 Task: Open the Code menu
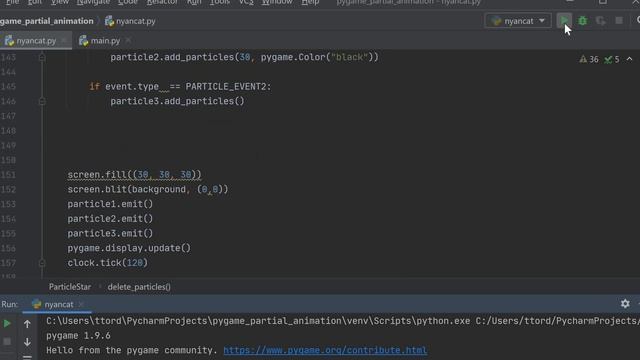point(128,2)
